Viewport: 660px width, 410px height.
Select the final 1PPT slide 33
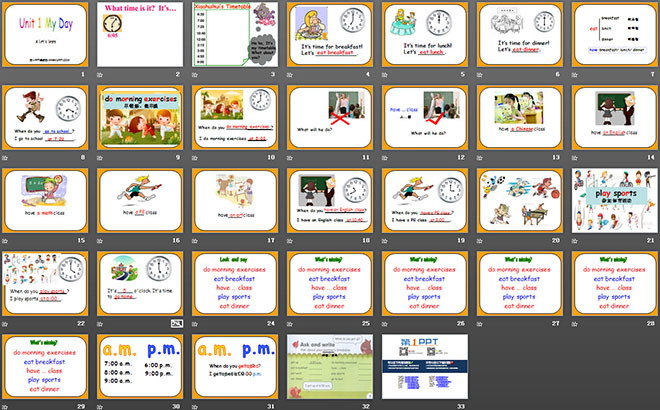tap(425, 367)
